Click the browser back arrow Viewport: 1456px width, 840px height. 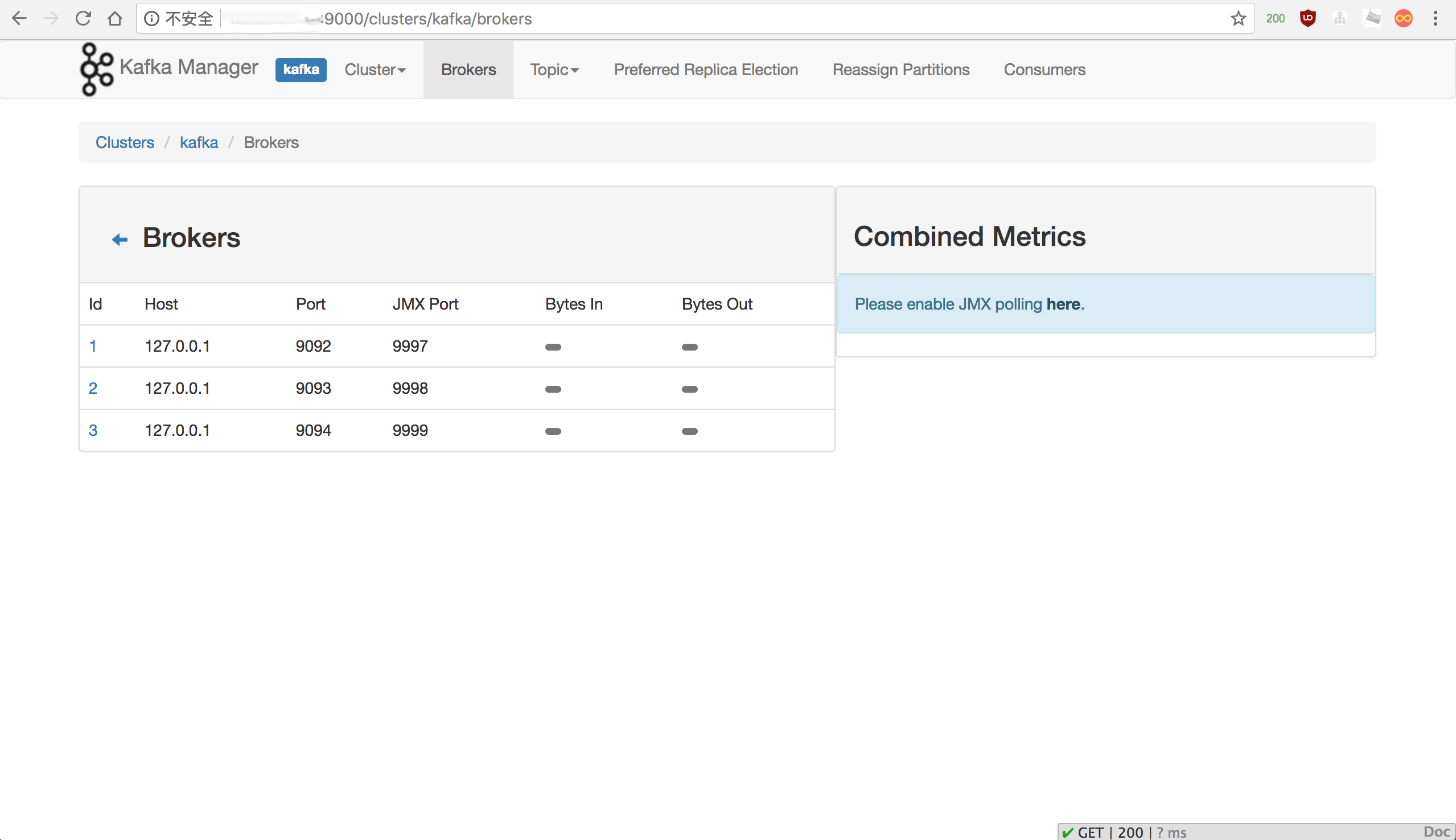pos(19,18)
